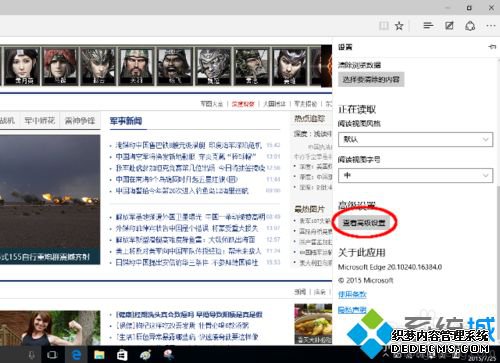Open Microsoft Edge from taskbar

click(x=76, y=355)
